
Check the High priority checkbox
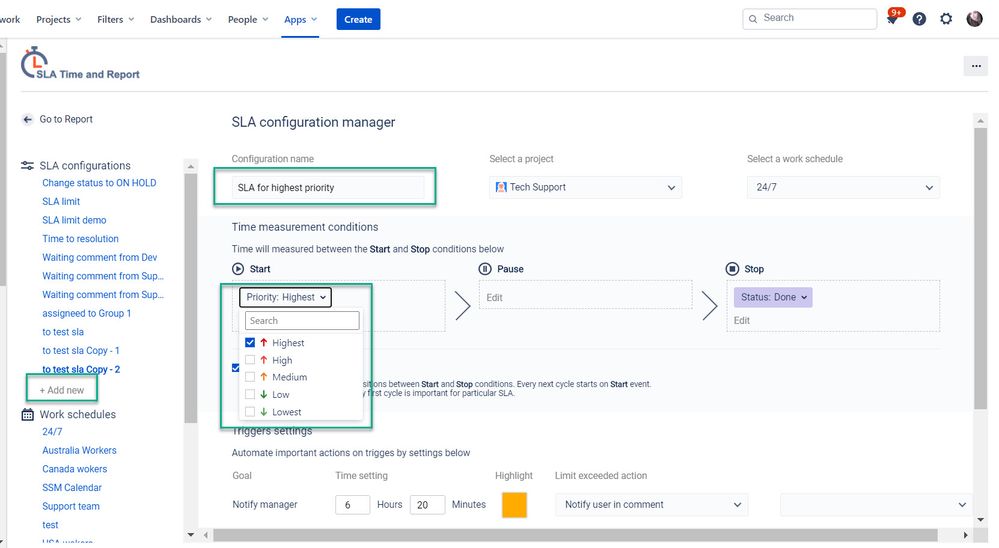[x=250, y=359]
